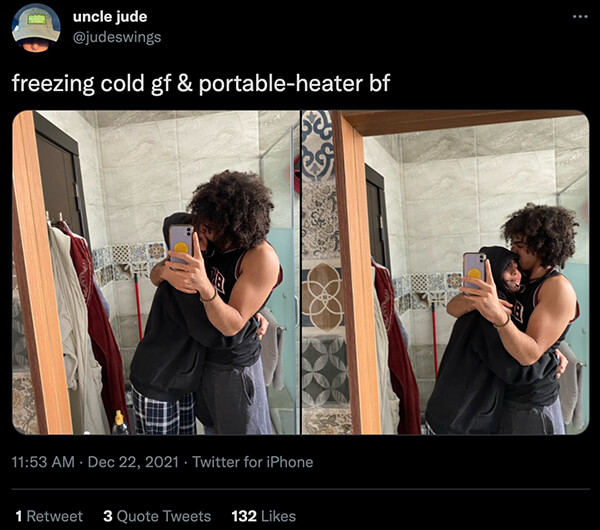This screenshot has width=600, height=530.
Task: Click the number 132 beside Likes
Action: click(x=244, y=516)
